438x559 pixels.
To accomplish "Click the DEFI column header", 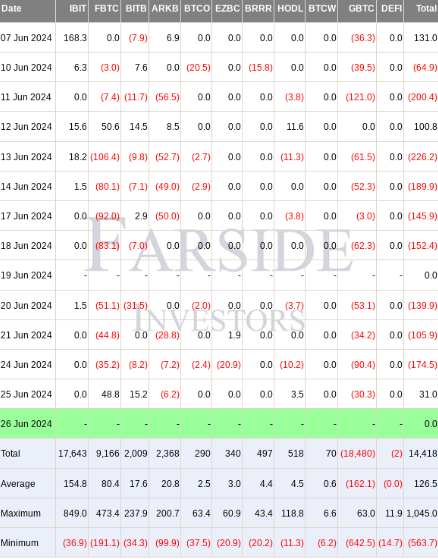I will (391, 9).
